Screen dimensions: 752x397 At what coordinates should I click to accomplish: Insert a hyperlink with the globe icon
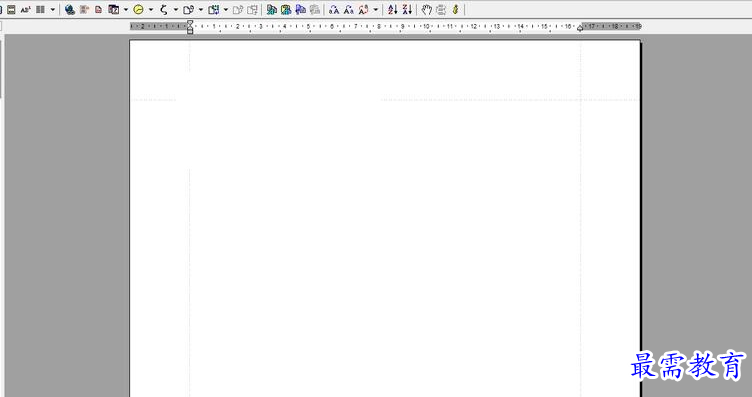70,9
